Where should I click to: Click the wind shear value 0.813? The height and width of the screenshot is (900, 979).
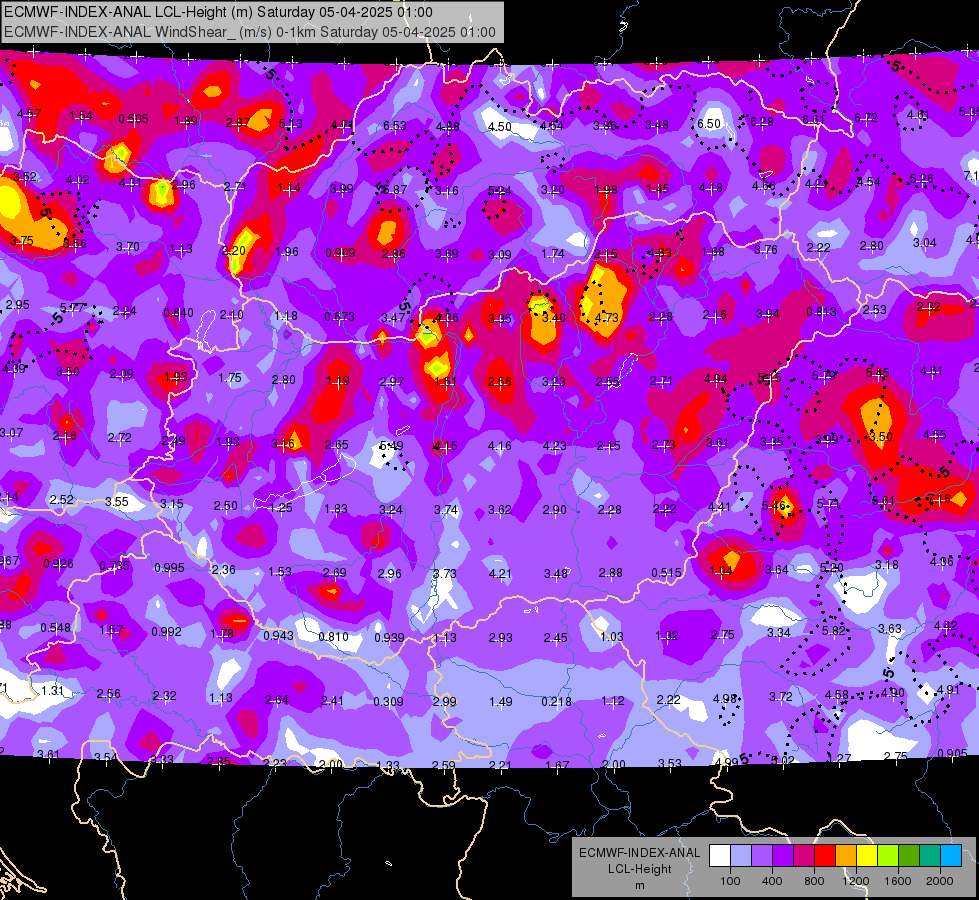pos(822,312)
